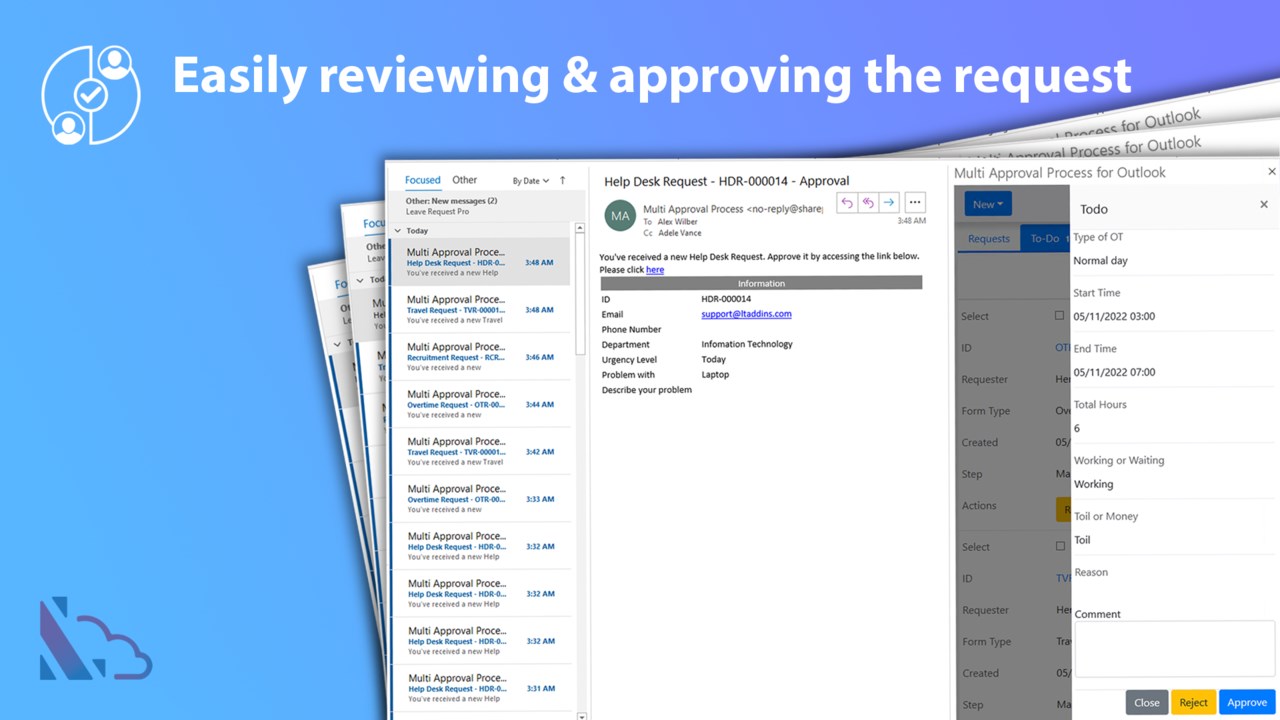Click the support@ltaddins.com email link

[746, 314]
